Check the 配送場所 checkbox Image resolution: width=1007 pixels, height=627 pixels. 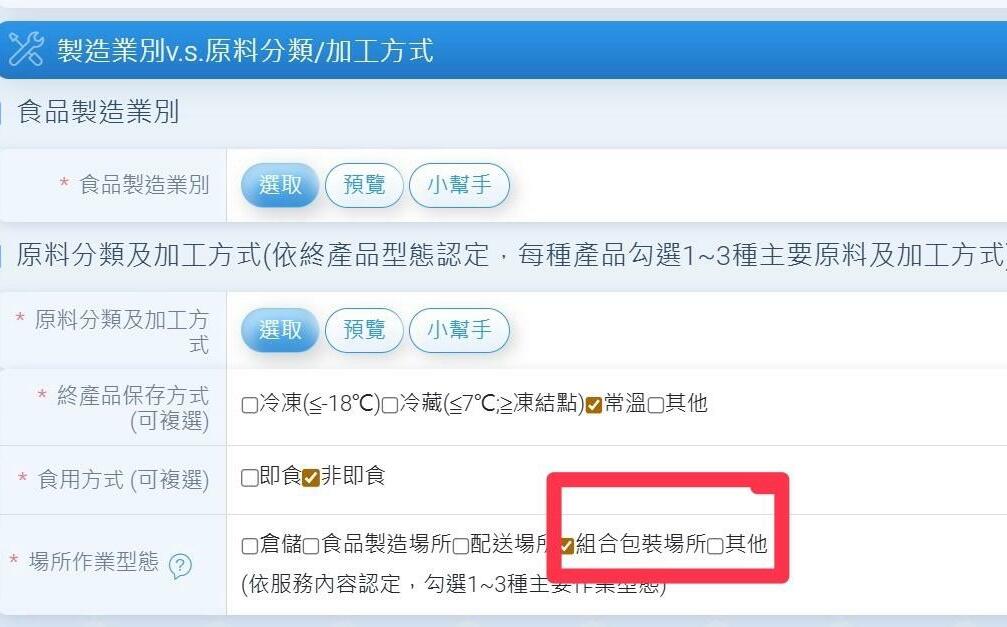[x=460, y=545]
